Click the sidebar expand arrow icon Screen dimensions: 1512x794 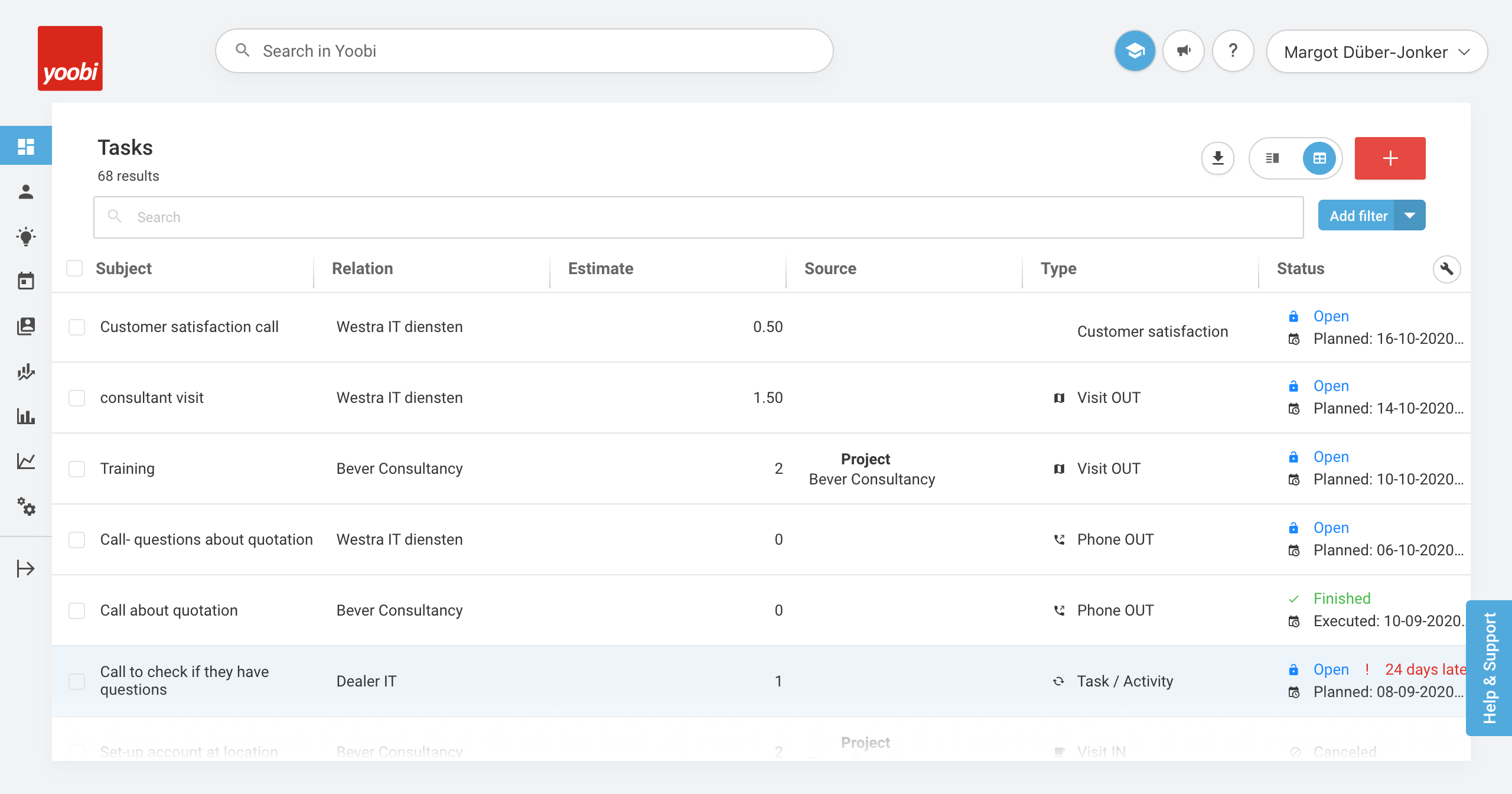(x=26, y=568)
